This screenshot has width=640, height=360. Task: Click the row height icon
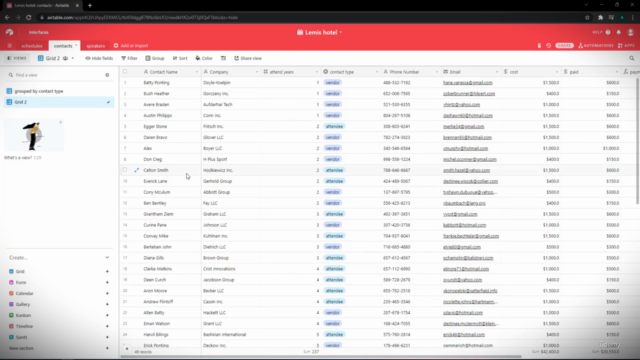coord(223,58)
